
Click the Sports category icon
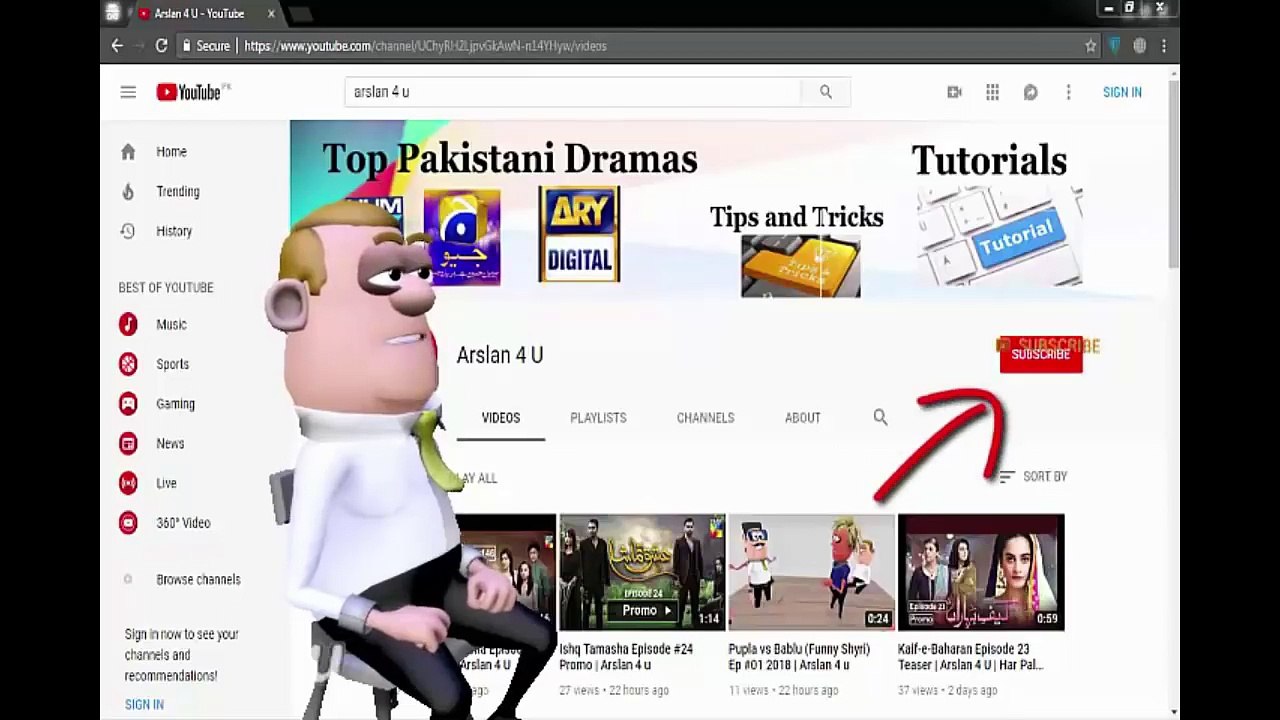pos(128,364)
